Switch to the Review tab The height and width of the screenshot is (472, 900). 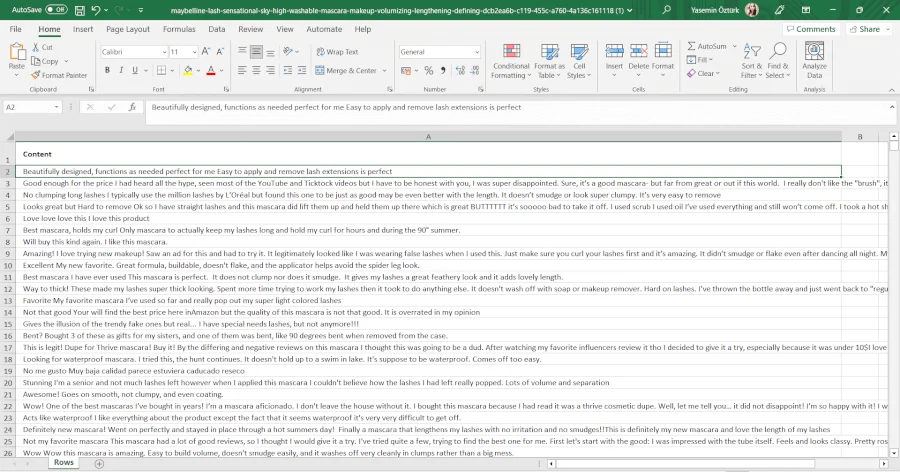tap(250, 29)
